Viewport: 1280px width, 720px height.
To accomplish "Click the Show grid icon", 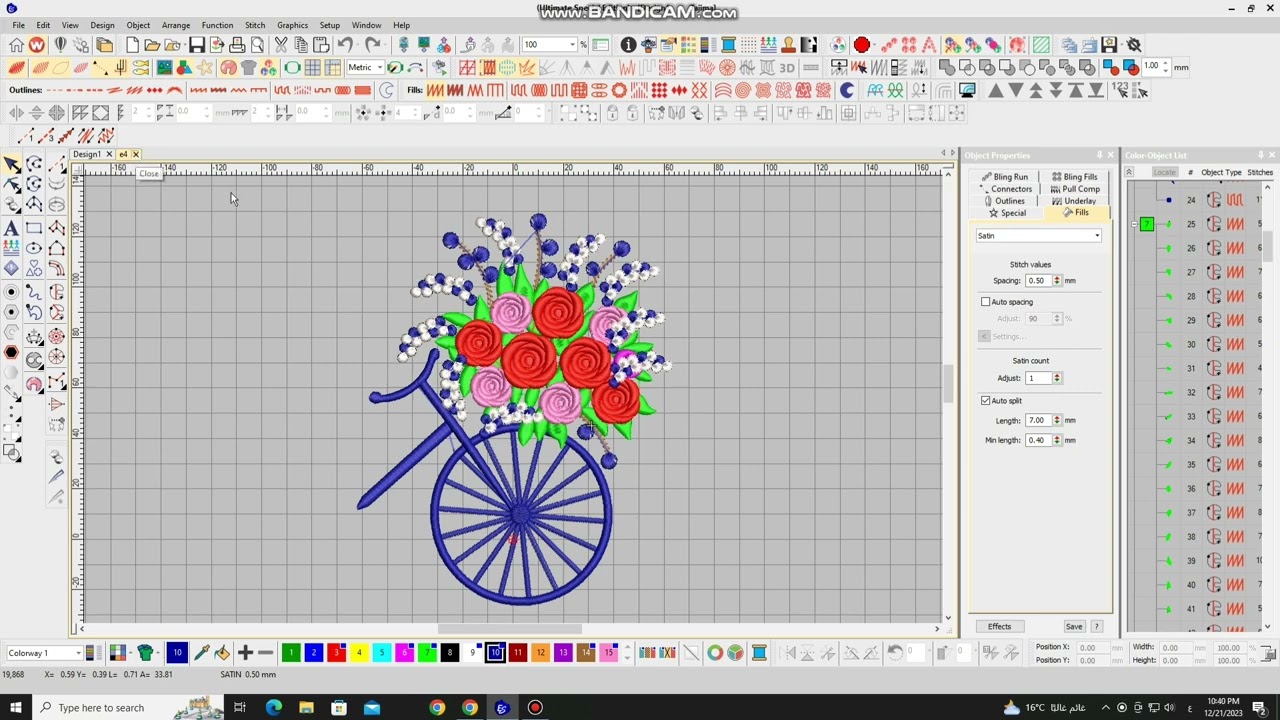I will point(312,67).
